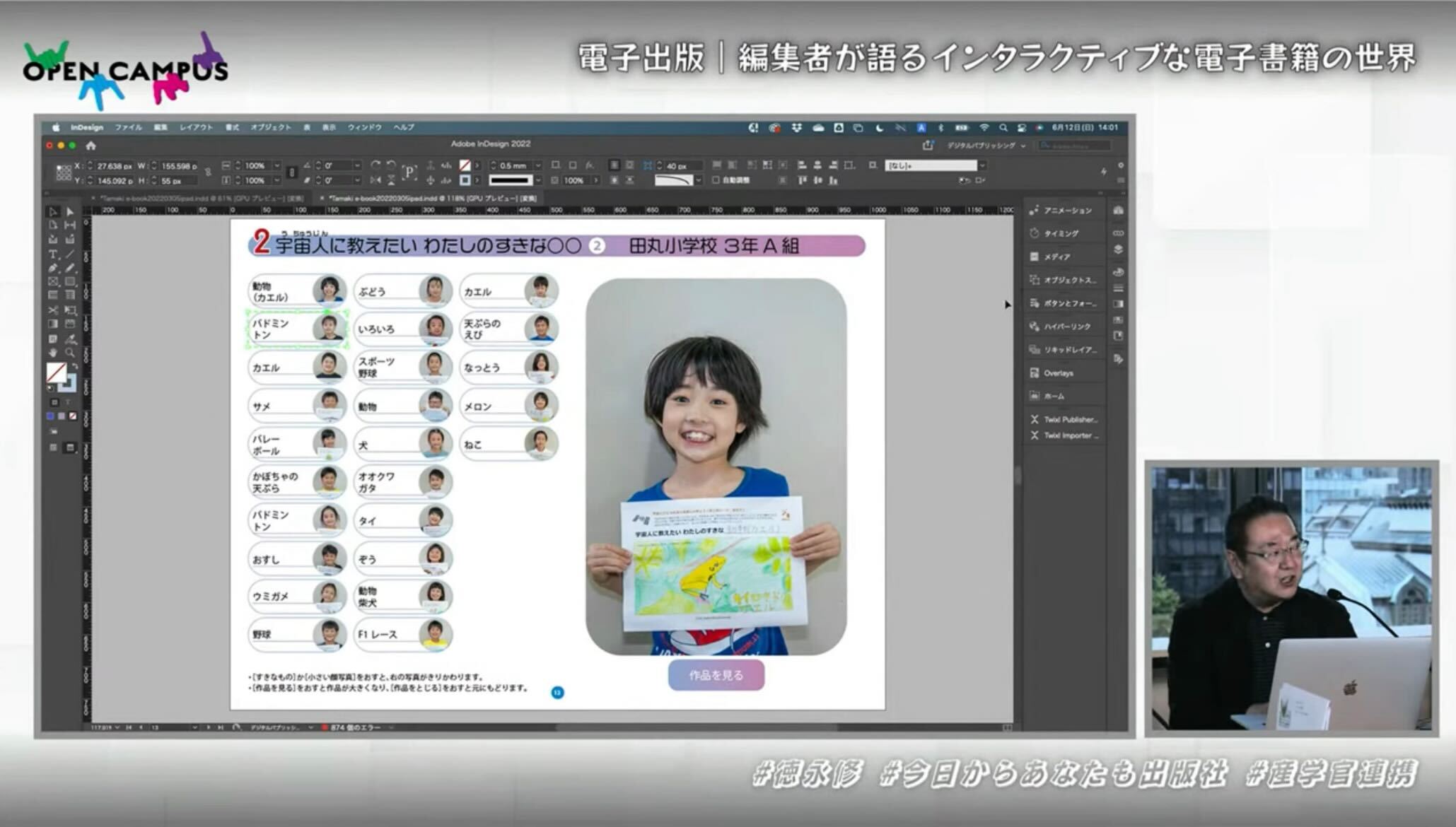This screenshot has height=827, width=1456.
Task: Swap fill and stroke arrows
Action: (74, 366)
